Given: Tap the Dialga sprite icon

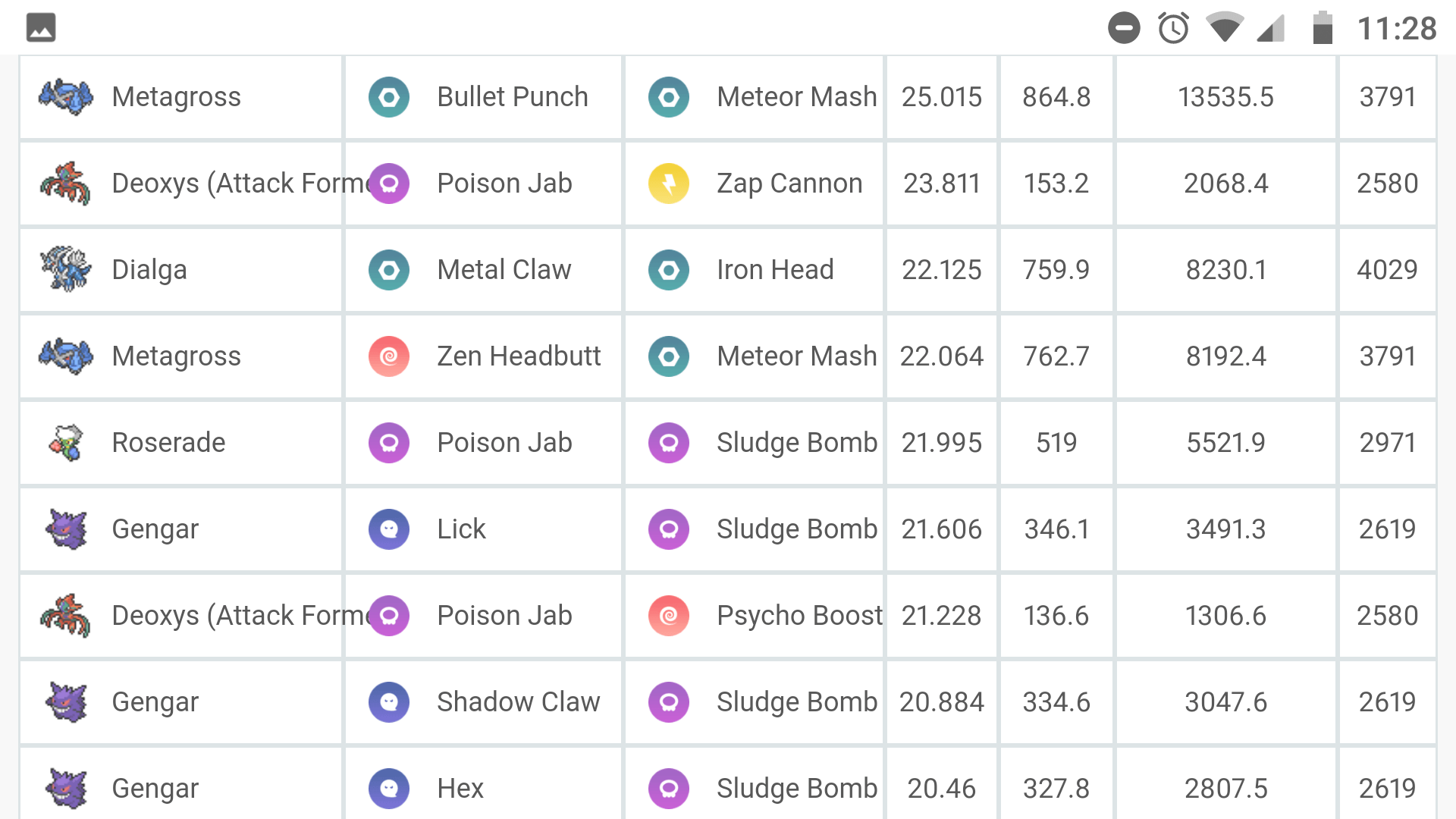Looking at the screenshot, I should (x=66, y=269).
